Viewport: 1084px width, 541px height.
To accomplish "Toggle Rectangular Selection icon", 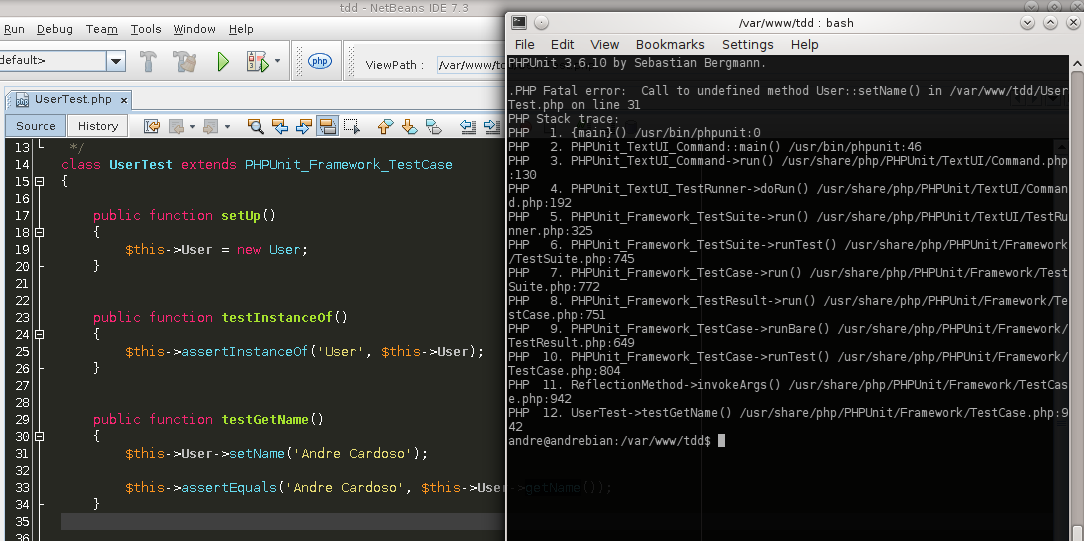I will [x=352, y=126].
